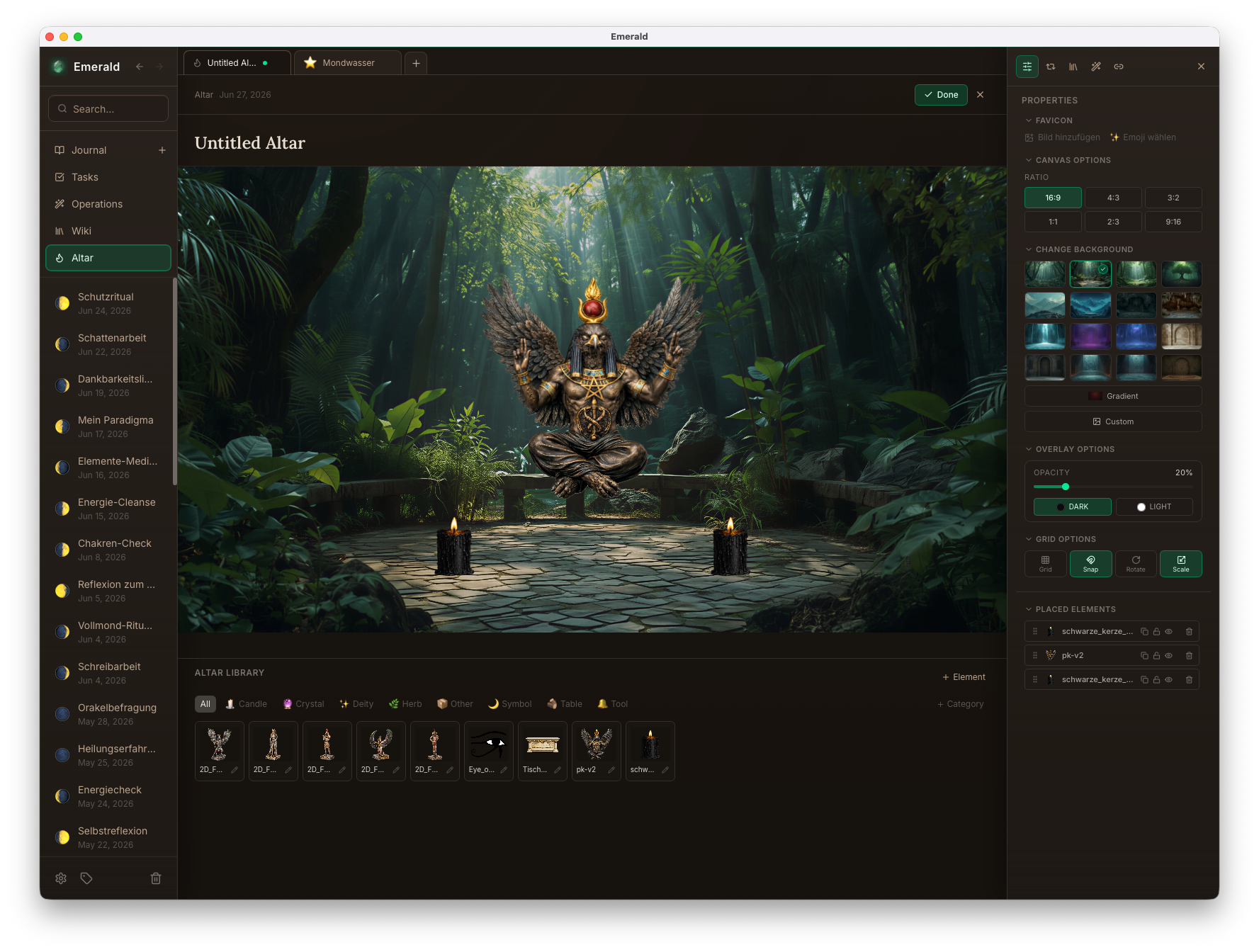Select the magic wand icon in right panel

click(1096, 67)
